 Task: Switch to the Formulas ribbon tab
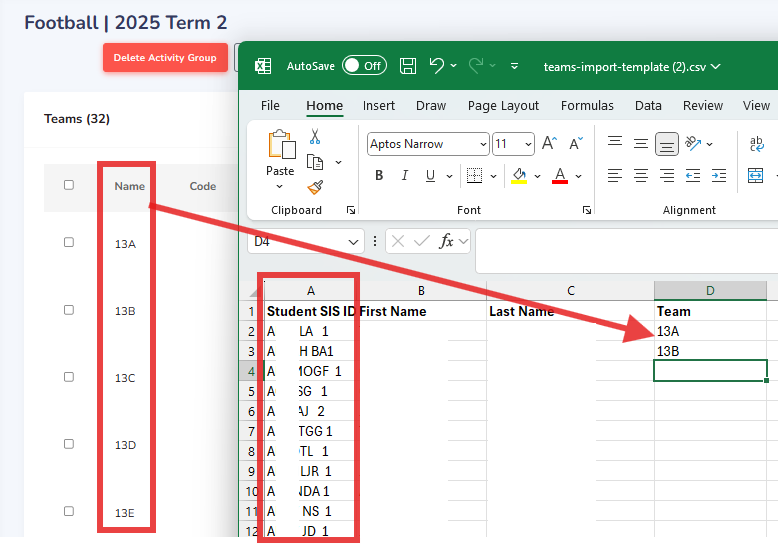(587, 105)
